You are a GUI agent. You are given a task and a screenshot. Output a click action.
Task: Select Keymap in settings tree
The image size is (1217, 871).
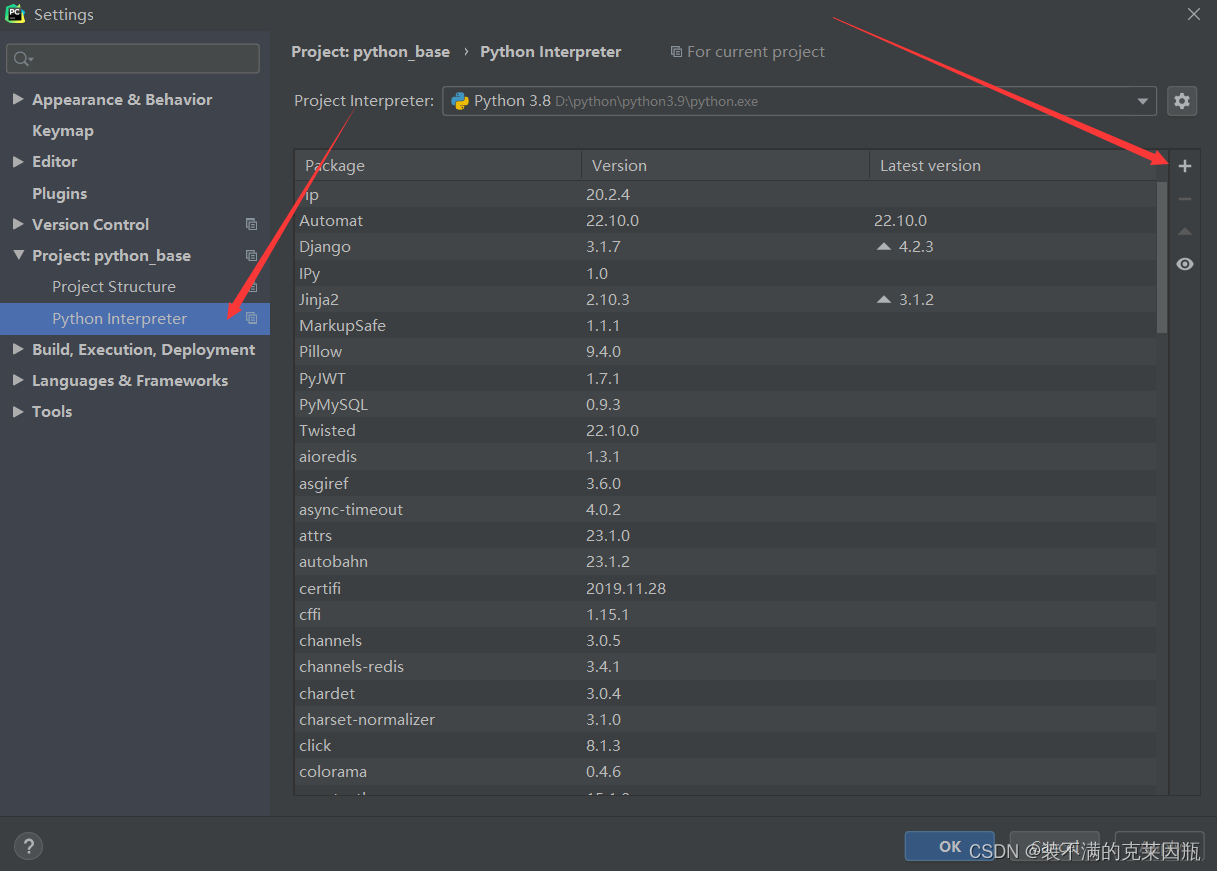click(x=62, y=131)
